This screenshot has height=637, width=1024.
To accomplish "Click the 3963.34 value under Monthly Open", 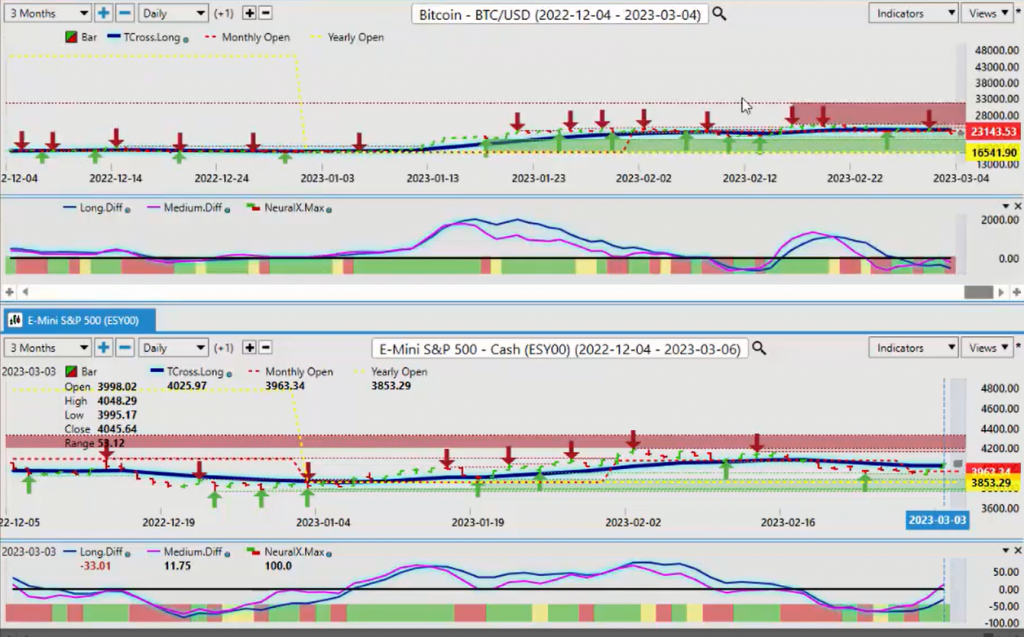I will 285,386.
